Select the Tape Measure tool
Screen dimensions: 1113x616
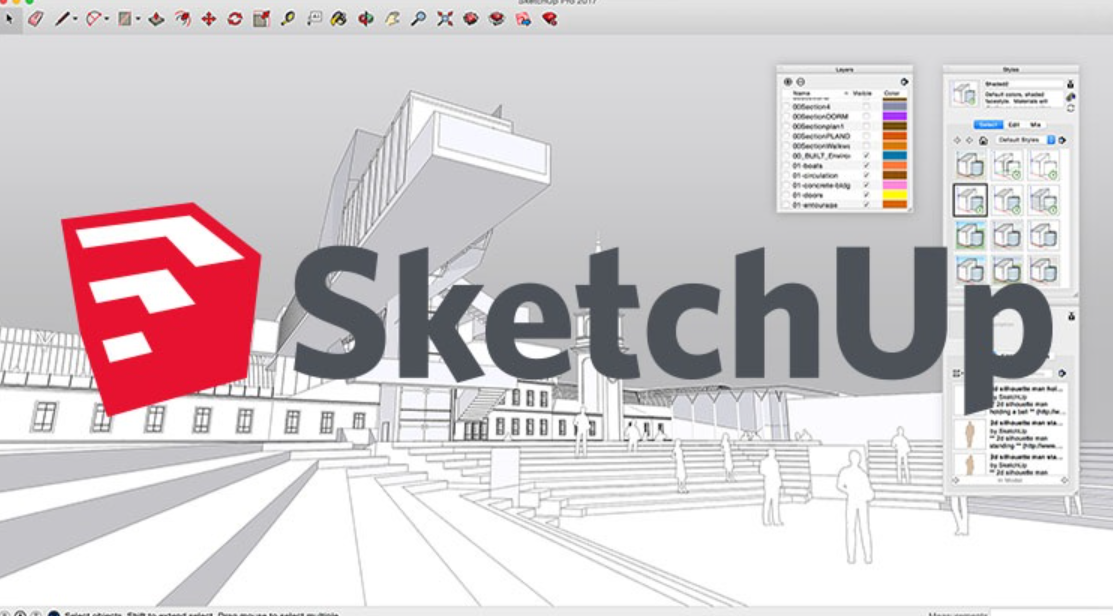point(287,19)
